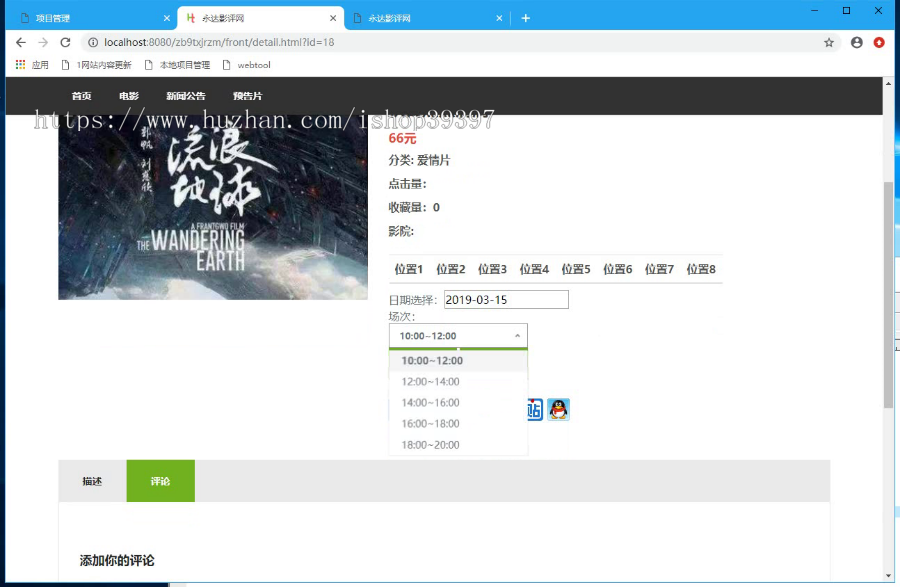Viewport: 900px width, 587px height.
Task: Click the 收藏量: 0 text
Action: pyautogui.click(x=414, y=208)
